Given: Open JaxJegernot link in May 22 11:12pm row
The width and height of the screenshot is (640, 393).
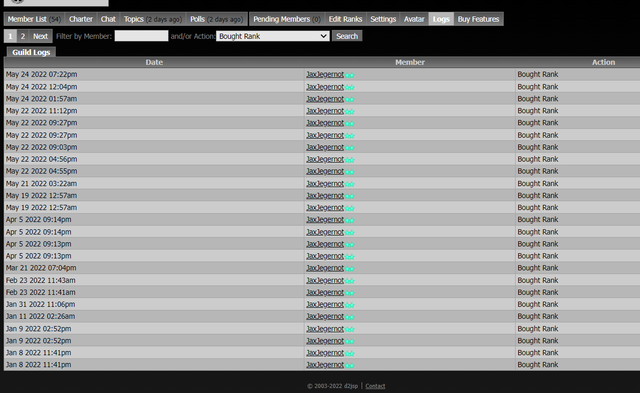Looking at the screenshot, I should tap(325, 111).
